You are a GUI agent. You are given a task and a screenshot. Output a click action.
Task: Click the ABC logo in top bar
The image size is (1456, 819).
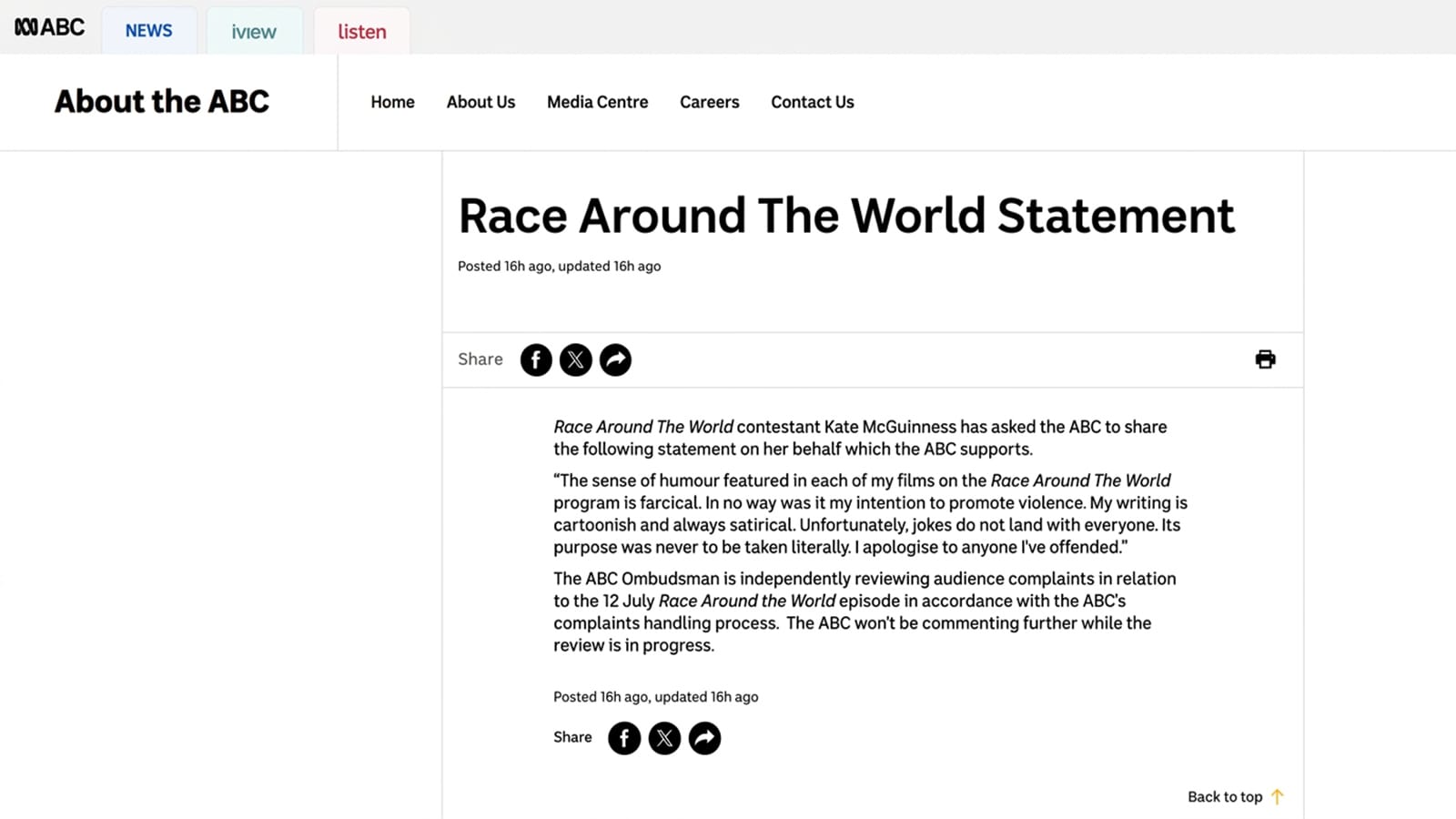[49, 27]
